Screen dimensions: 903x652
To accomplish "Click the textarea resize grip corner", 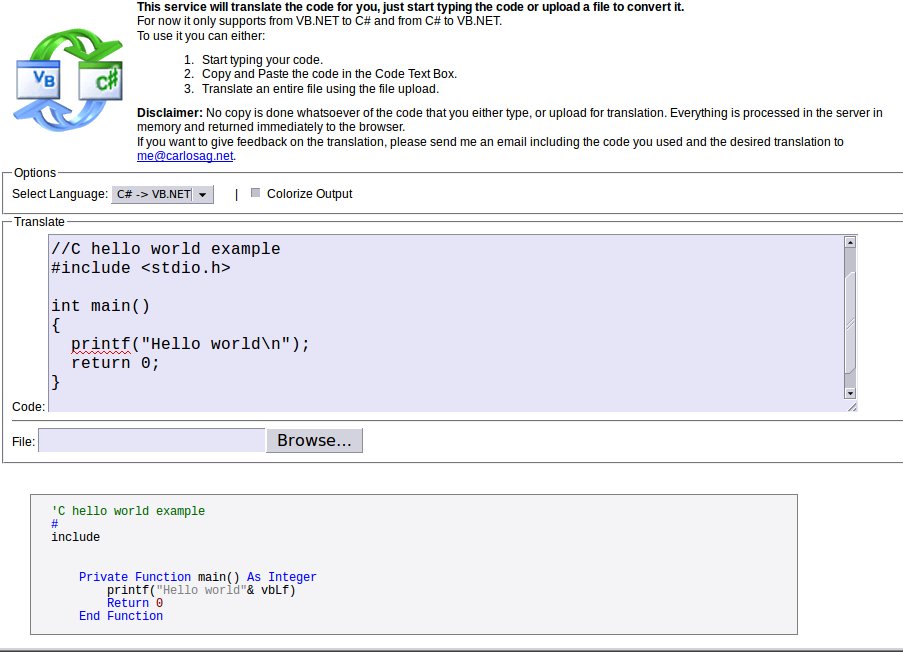I will tap(852, 407).
